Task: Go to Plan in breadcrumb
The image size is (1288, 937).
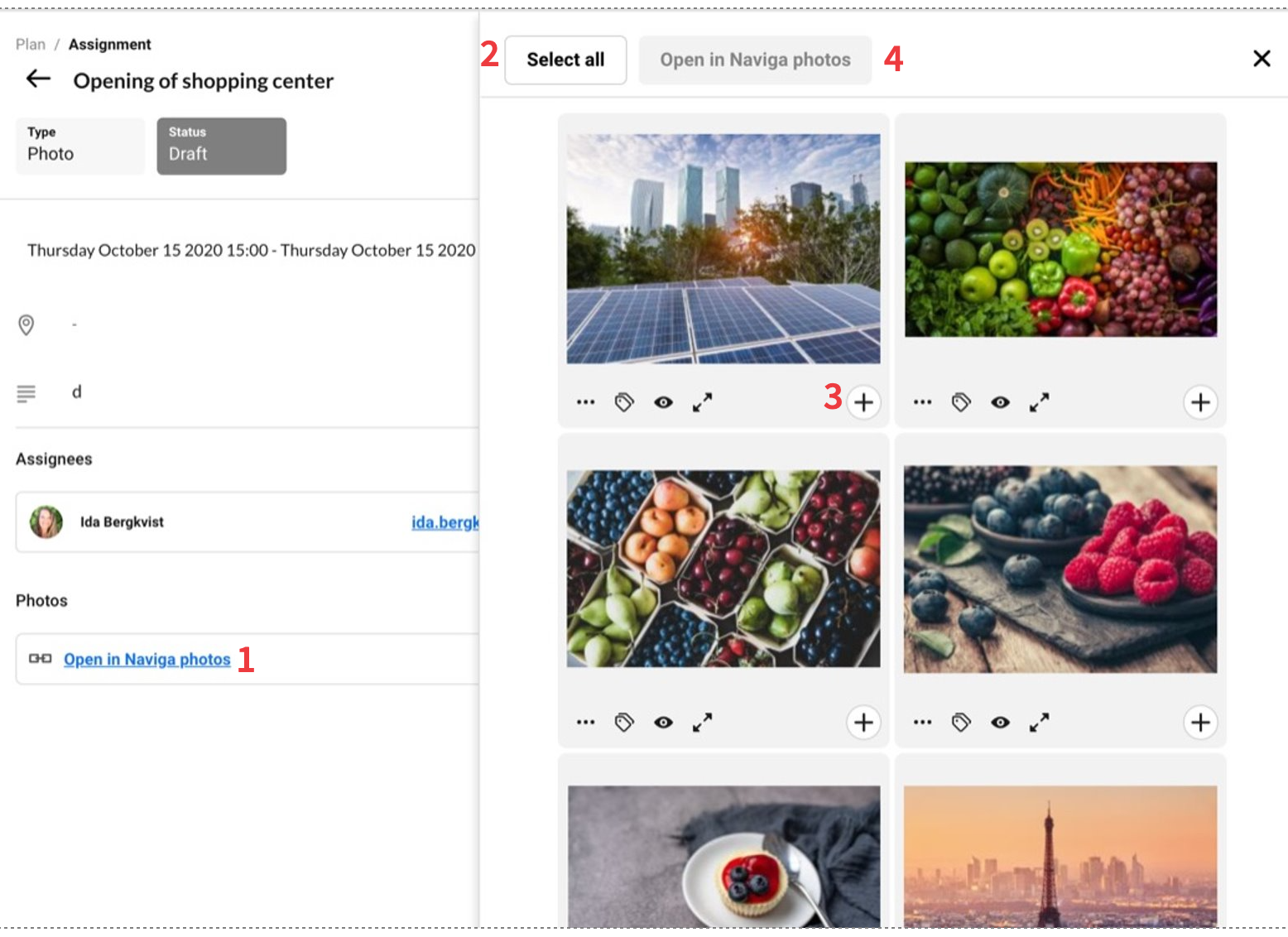Action: click(31, 45)
